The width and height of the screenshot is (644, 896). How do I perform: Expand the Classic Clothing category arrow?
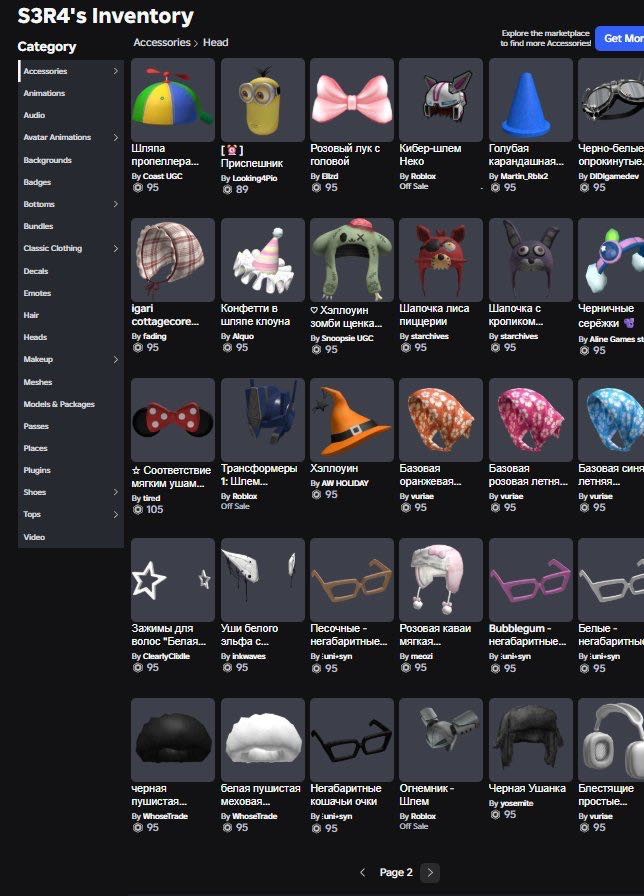pyautogui.click(x=115, y=248)
